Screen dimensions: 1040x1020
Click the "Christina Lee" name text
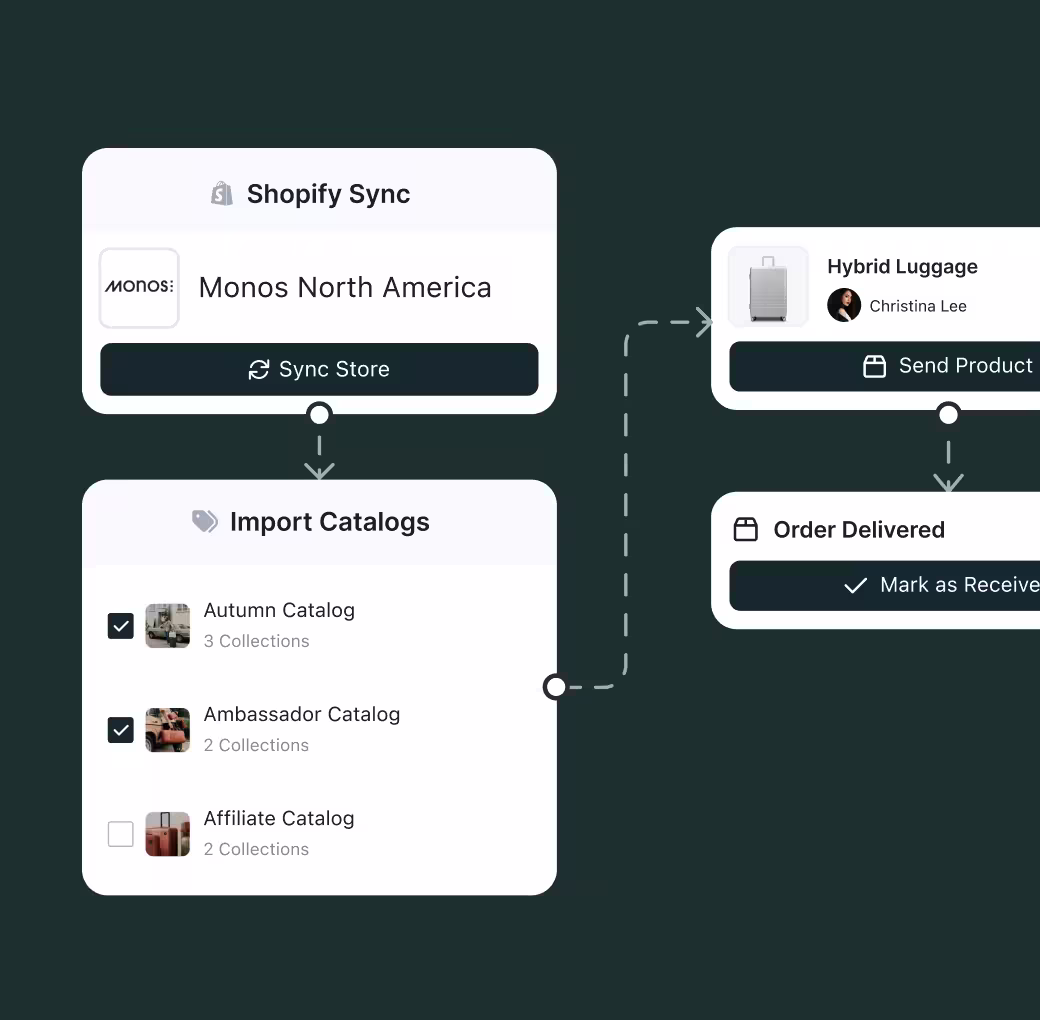click(x=918, y=306)
